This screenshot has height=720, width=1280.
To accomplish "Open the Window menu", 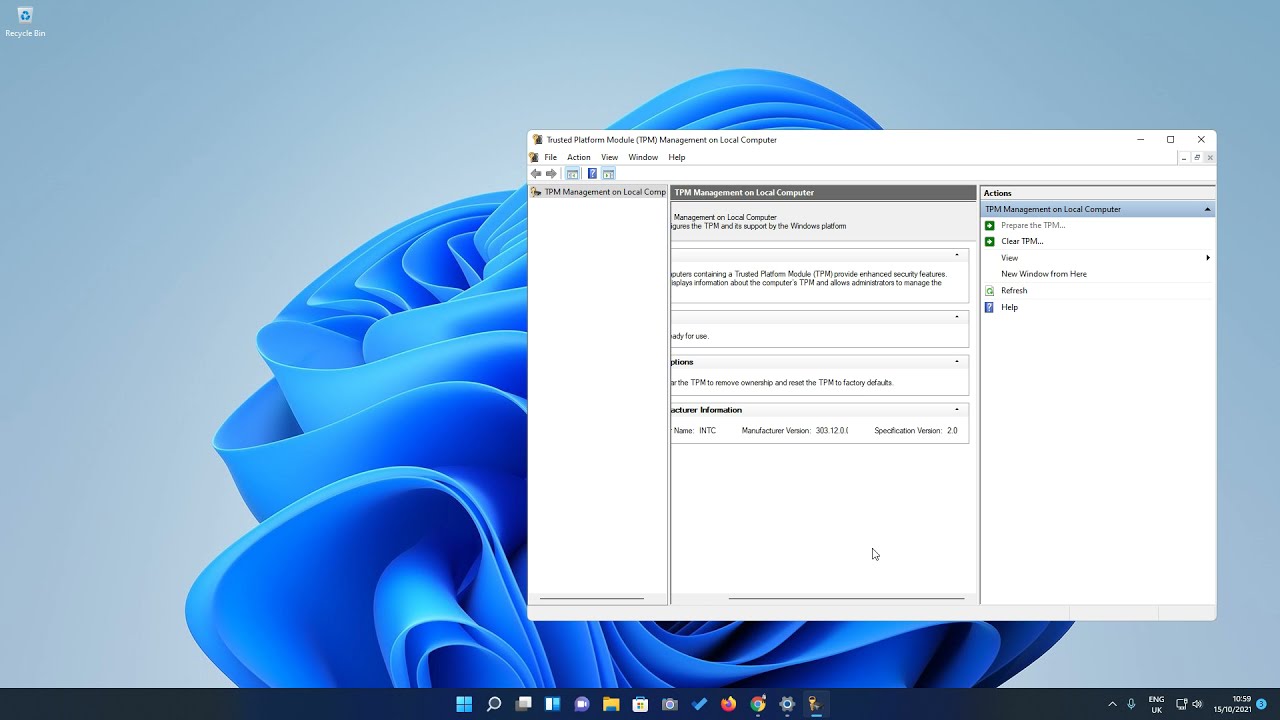I will 643,157.
